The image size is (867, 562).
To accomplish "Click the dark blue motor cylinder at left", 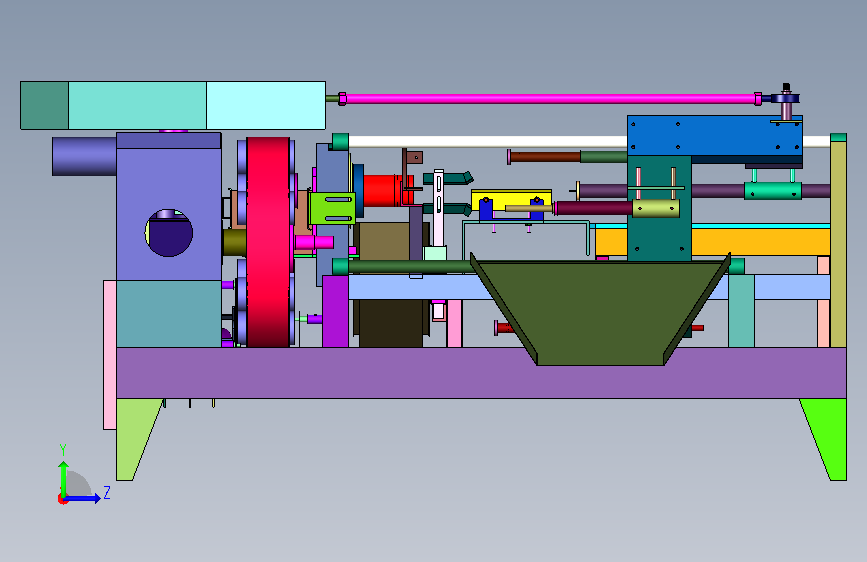I will (x=84, y=157).
